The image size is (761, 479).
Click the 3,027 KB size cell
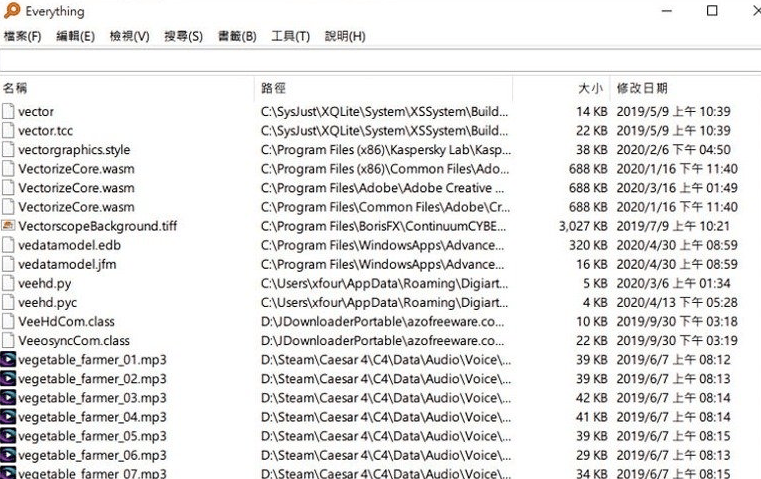(583, 226)
